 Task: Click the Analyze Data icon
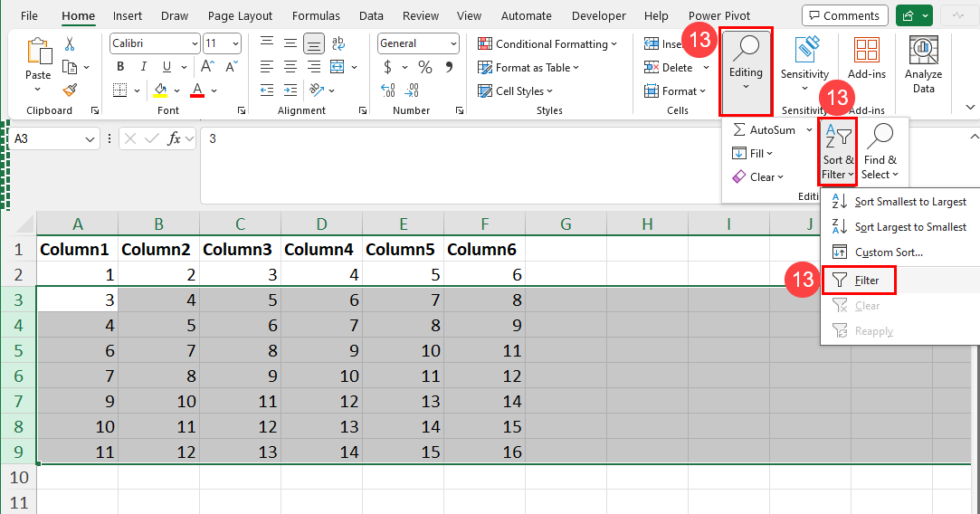coord(923,65)
